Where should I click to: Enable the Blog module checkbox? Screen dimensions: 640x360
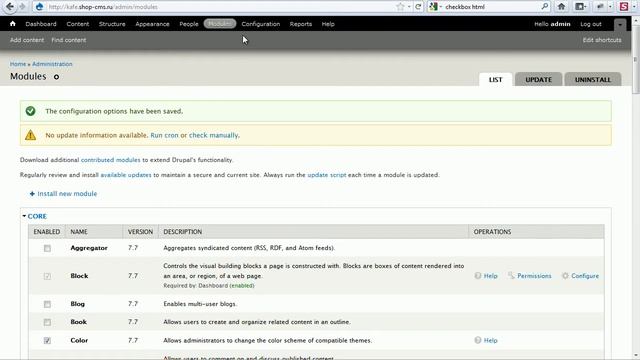click(47, 304)
